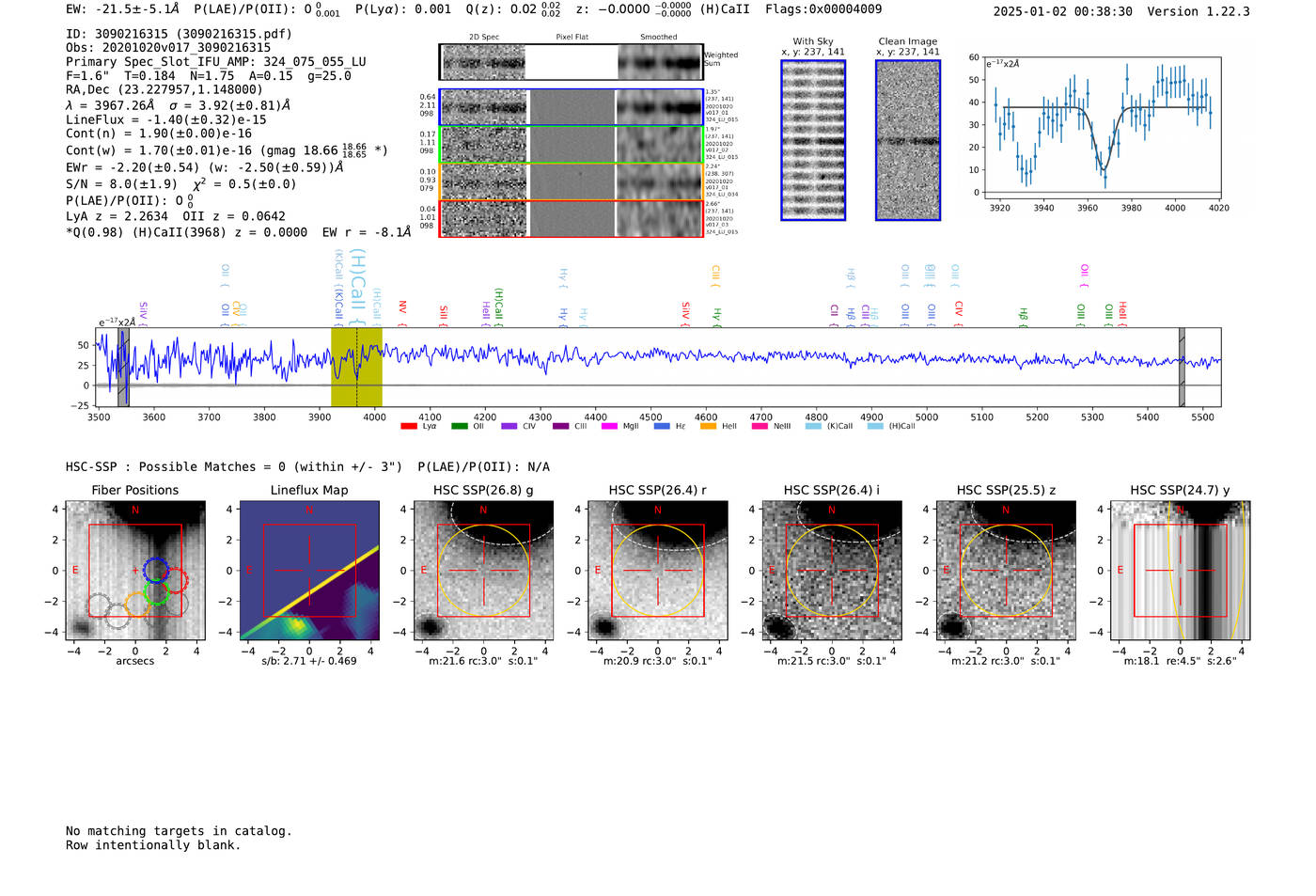This screenshot has width=1316, height=896.
Task: Select the green-outlined fiber Smoothed cutout
Action: 660,145
